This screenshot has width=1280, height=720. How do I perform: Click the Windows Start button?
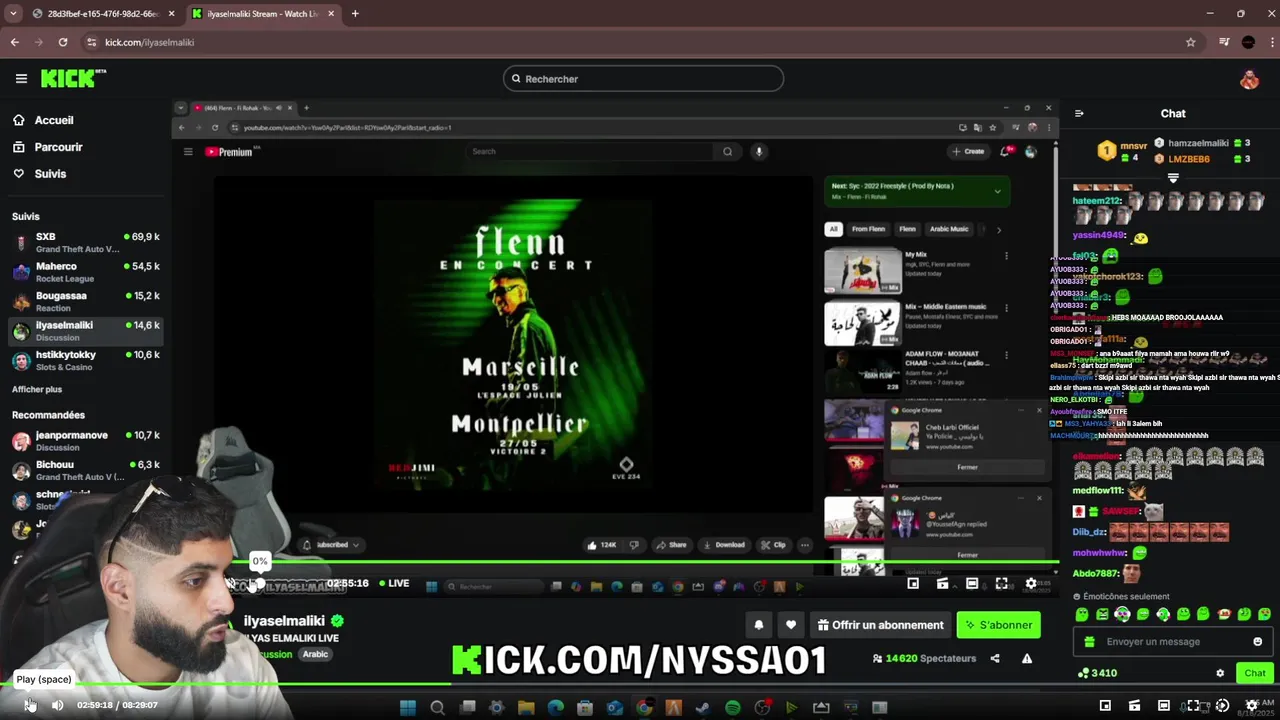coord(407,707)
